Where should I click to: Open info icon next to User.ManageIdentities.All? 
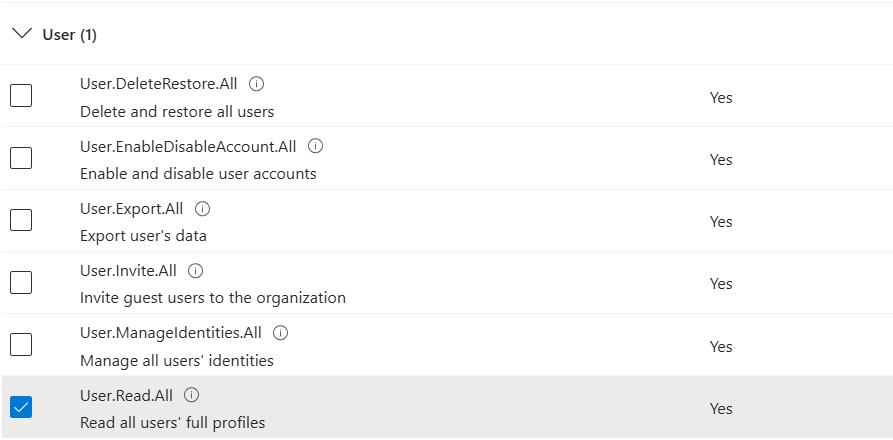pyautogui.click(x=280, y=333)
